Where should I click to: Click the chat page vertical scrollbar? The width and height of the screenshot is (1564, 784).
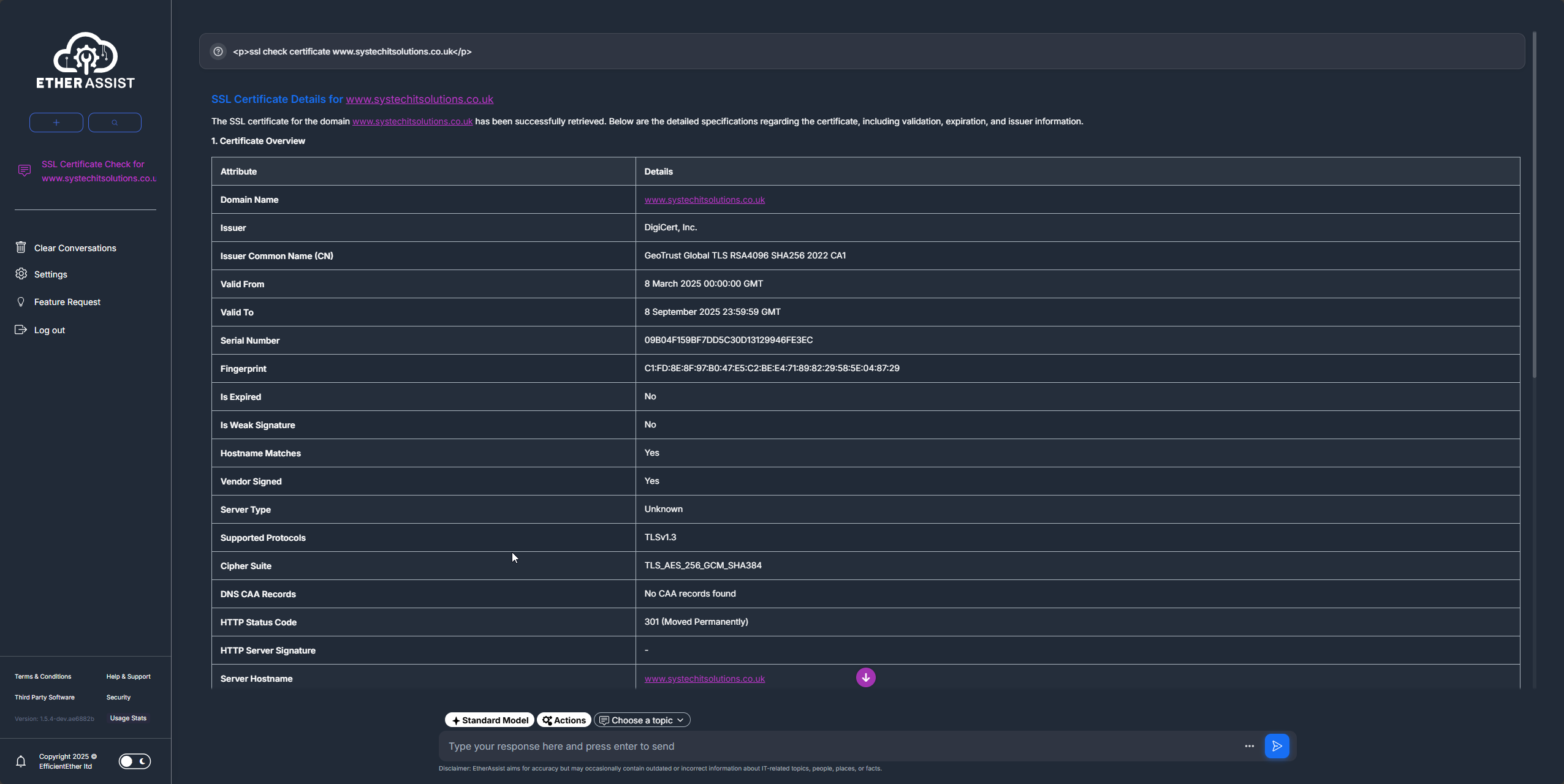1535,205
